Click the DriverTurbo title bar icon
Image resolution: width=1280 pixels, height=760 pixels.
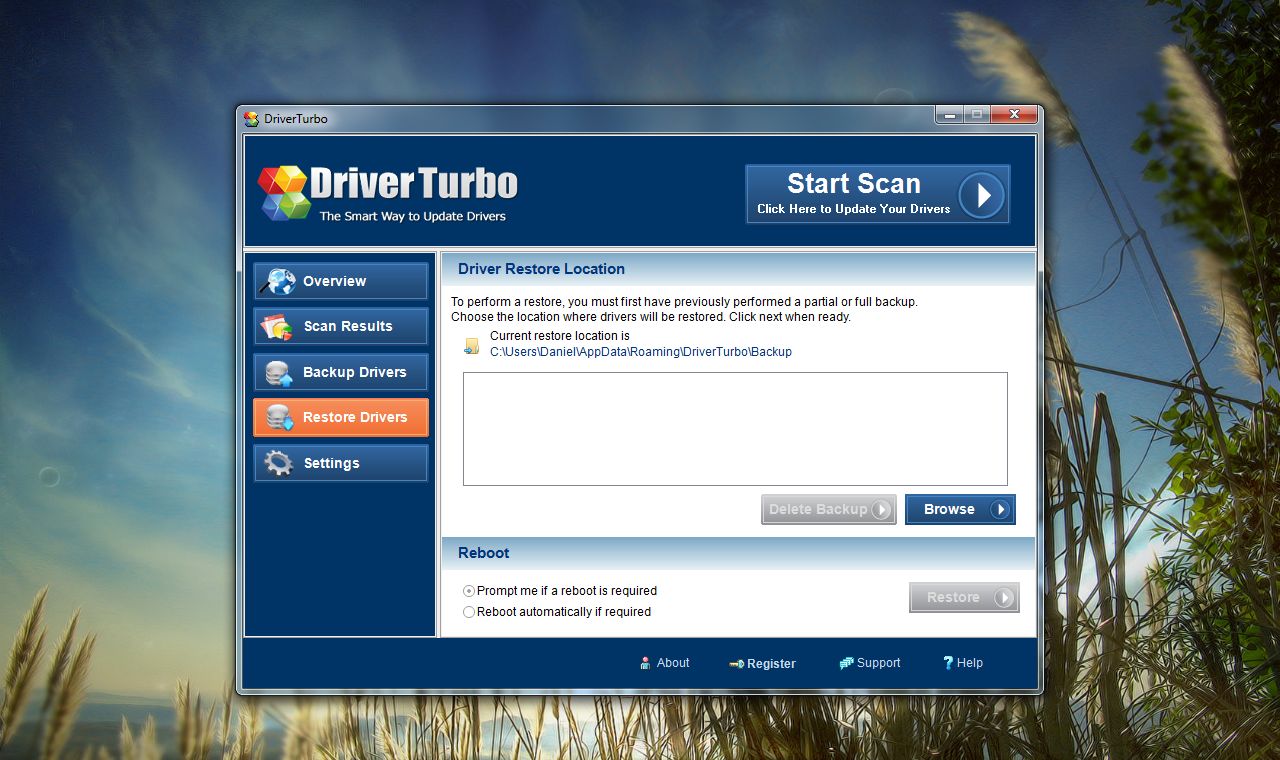(x=251, y=119)
